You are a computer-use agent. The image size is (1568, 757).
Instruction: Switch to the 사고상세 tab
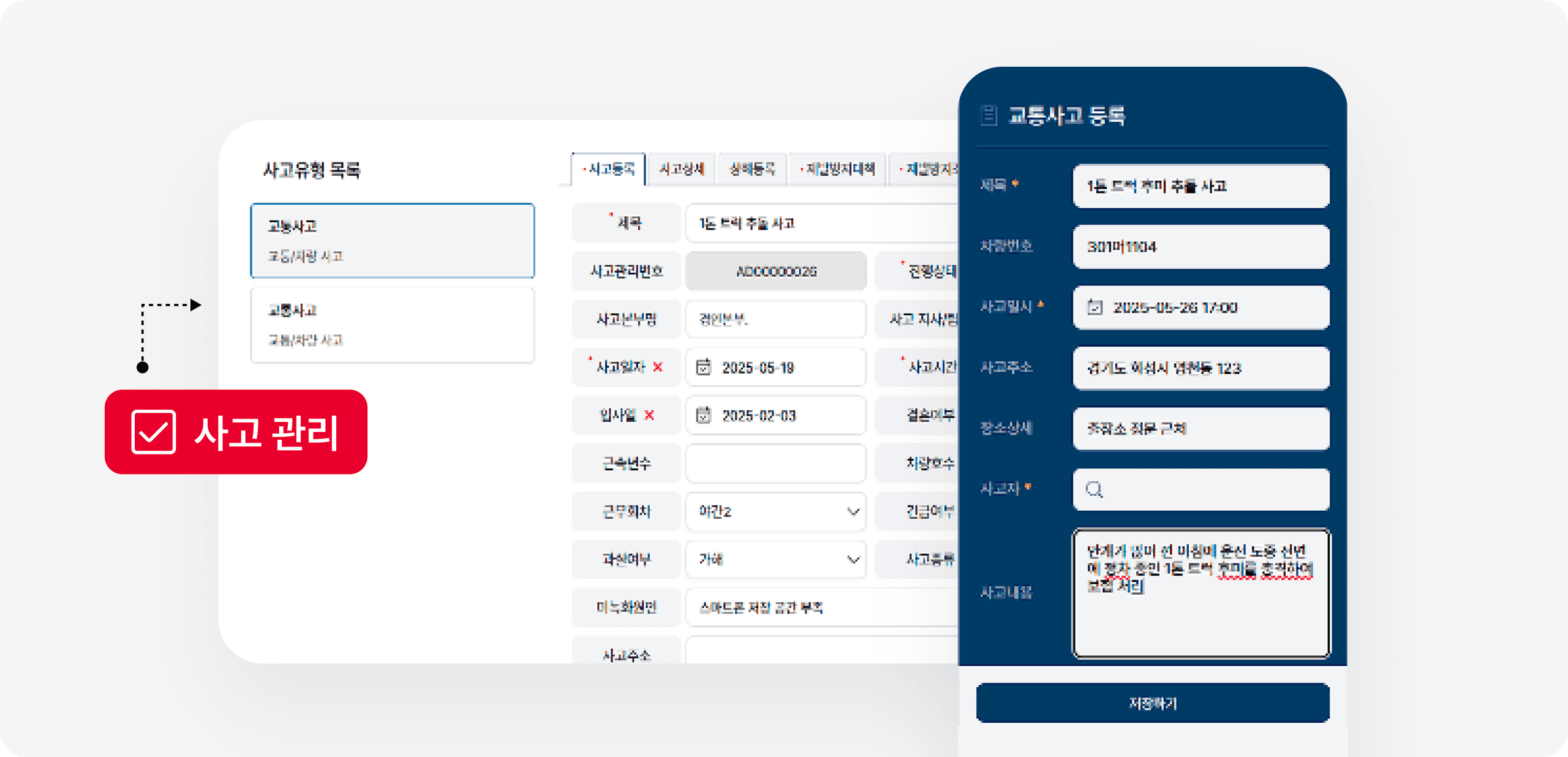(x=681, y=169)
